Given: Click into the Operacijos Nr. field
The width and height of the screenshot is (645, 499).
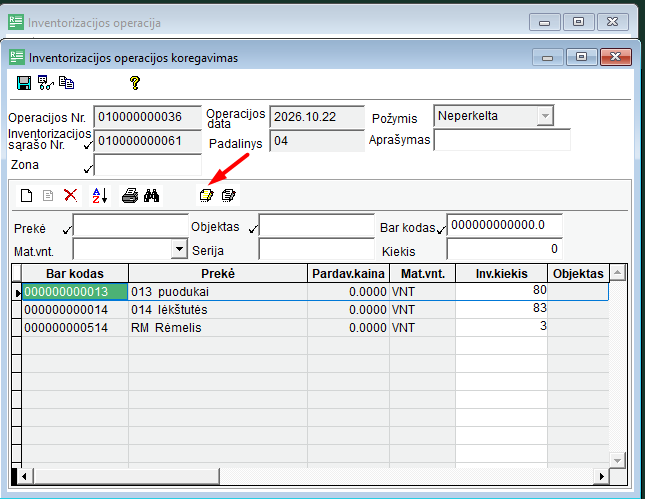Looking at the screenshot, I should coord(147,117).
